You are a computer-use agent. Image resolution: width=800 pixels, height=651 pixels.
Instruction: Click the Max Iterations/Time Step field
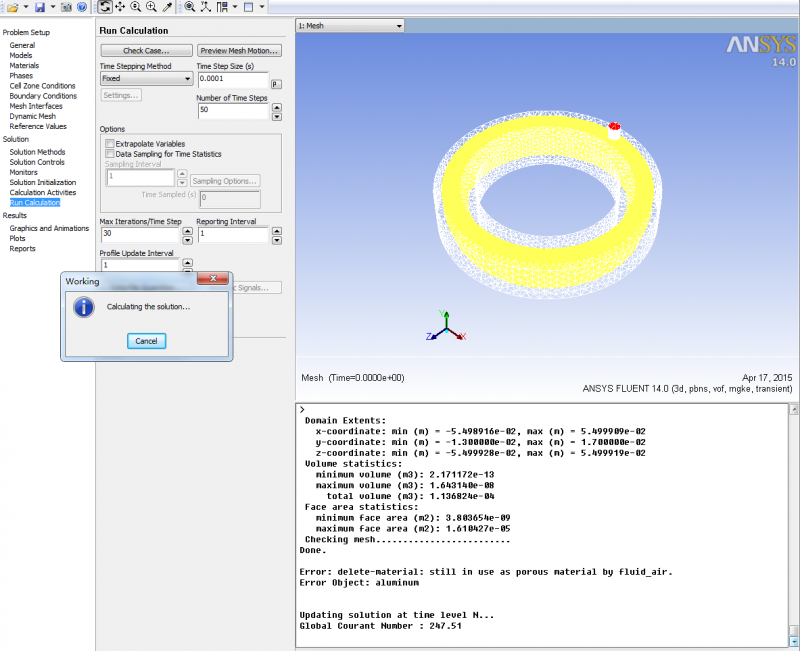[x=140, y=235]
